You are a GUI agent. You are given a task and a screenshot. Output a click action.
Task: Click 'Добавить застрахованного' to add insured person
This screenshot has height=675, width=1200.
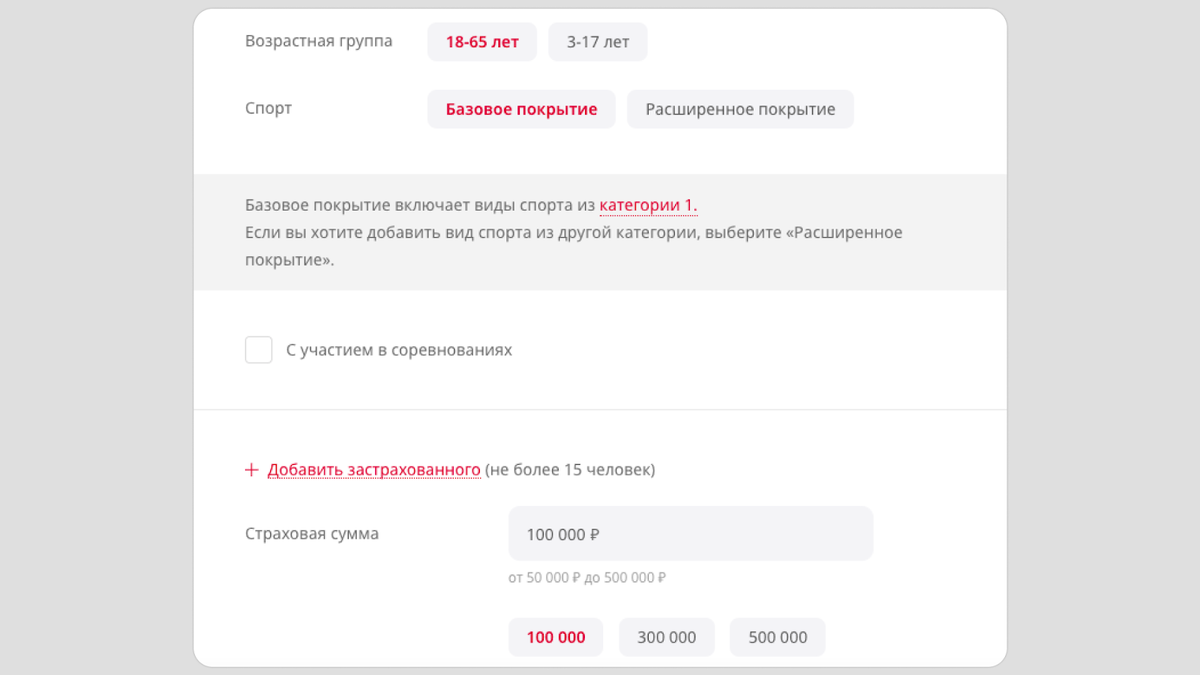(x=375, y=468)
